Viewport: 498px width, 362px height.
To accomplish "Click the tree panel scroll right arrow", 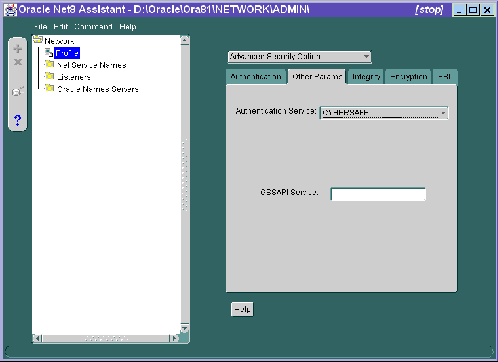I will tap(174, 339).
